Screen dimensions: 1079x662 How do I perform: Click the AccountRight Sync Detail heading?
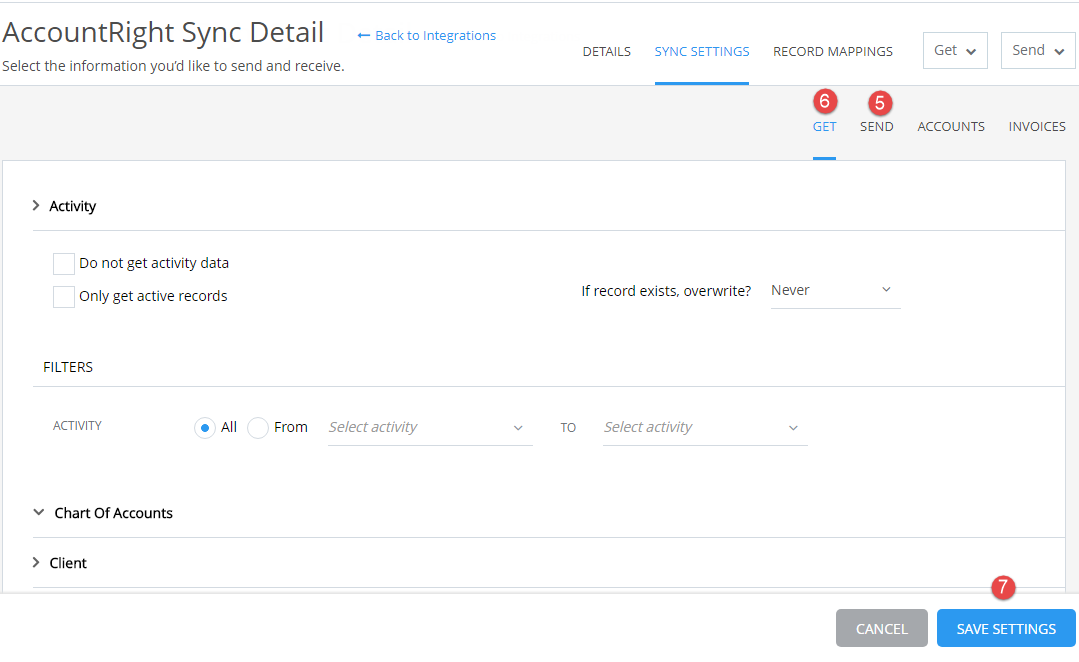(163, 32)
